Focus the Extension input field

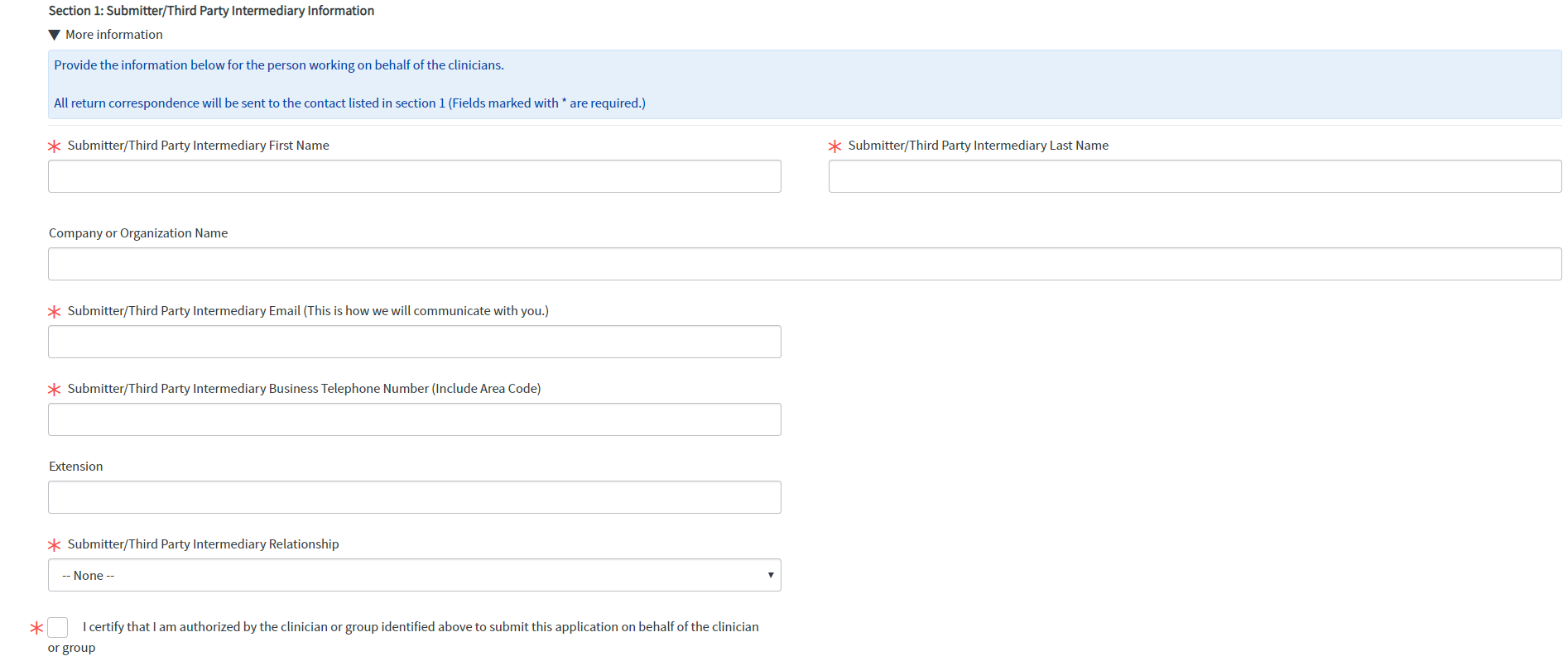point(414,497)
